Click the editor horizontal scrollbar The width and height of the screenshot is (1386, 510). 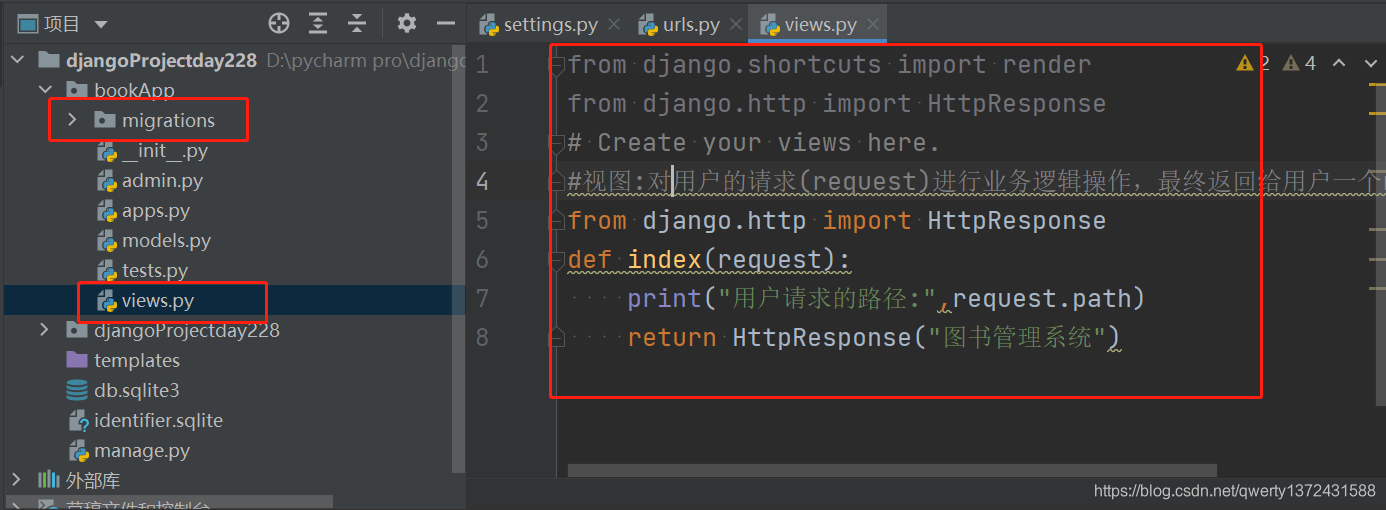(x=892, y=470)
